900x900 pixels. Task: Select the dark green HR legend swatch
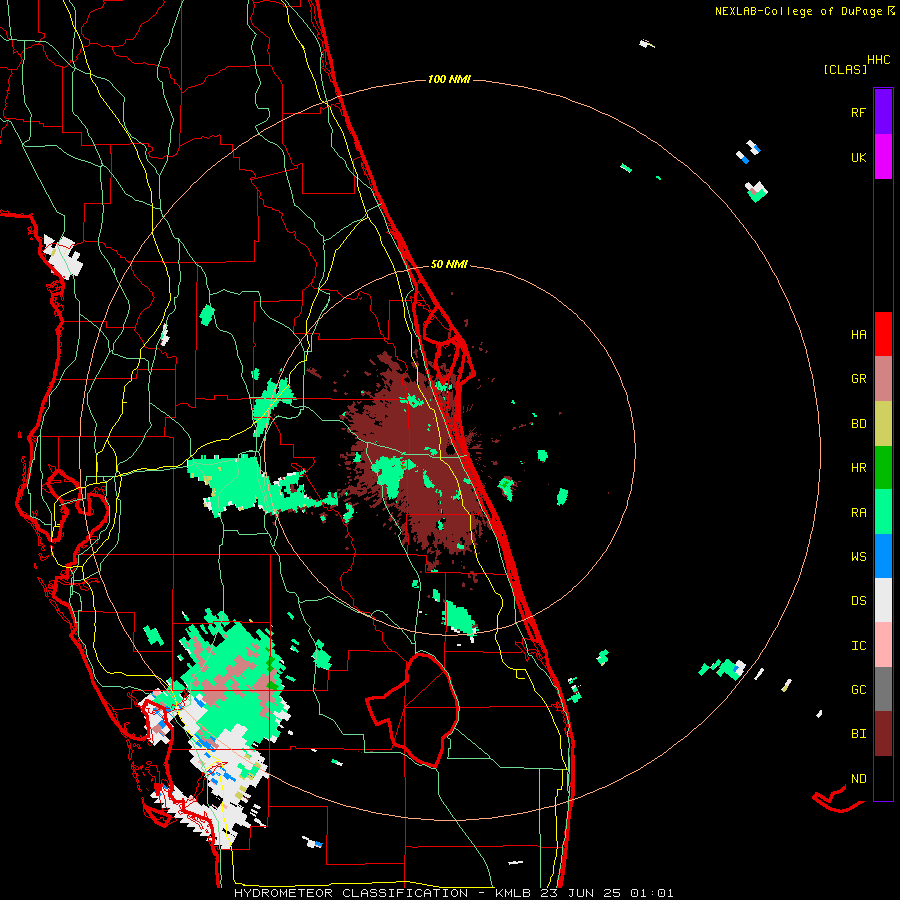[x=883, y=467]
